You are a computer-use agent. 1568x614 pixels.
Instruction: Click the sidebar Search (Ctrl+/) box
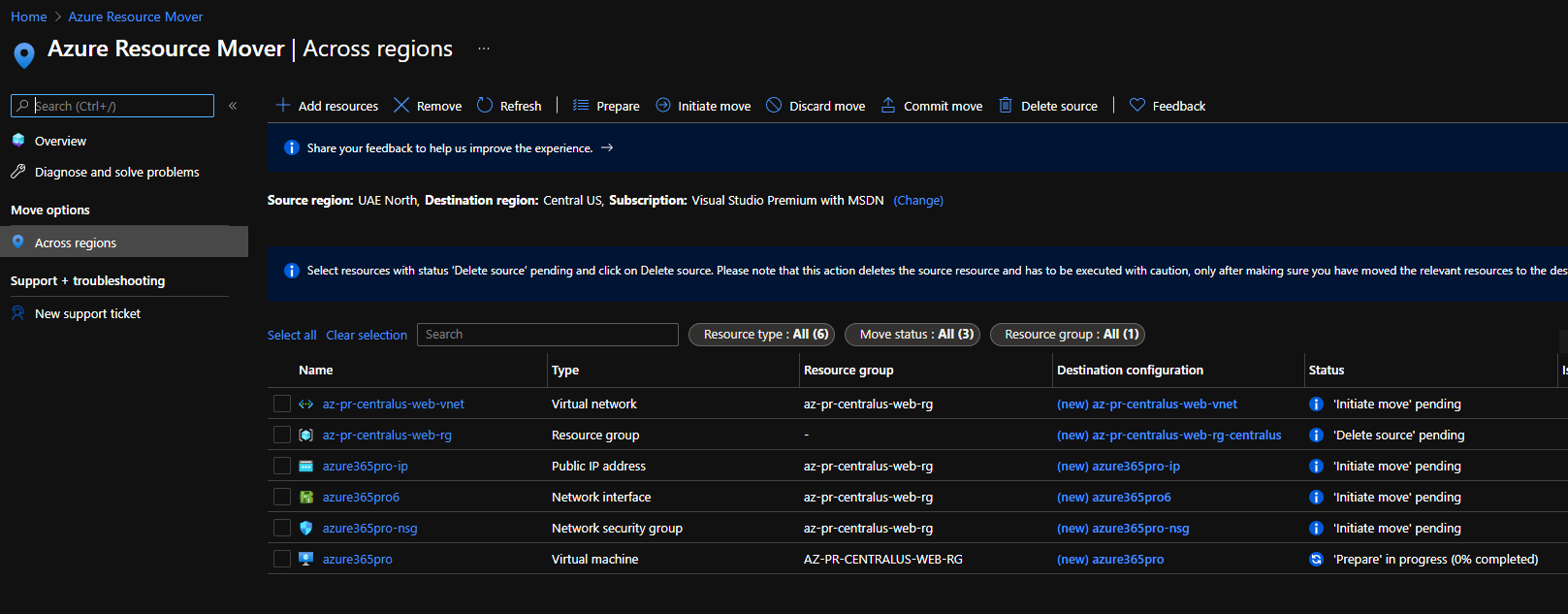coord(112,106)
